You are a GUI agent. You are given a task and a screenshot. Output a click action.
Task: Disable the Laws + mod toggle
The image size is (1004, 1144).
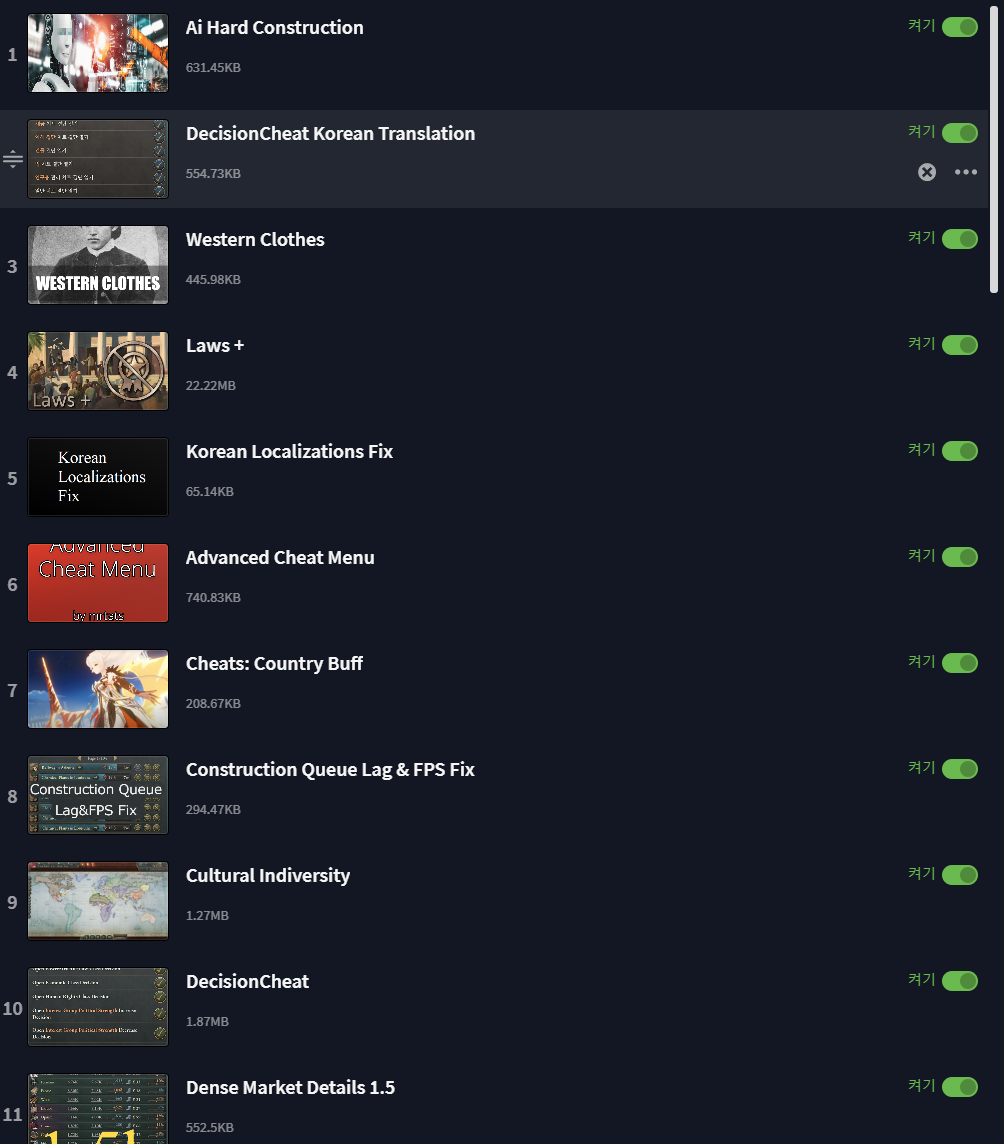(x=959, y=344)
